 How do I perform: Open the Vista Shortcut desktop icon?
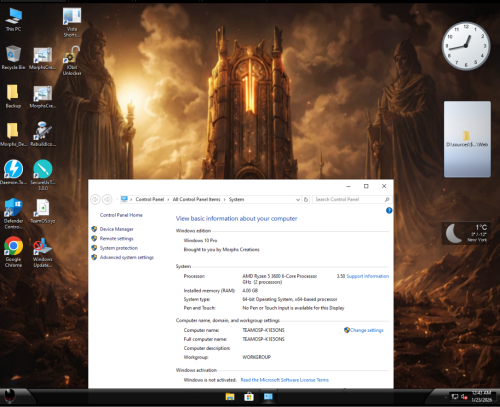coord(72,22)
